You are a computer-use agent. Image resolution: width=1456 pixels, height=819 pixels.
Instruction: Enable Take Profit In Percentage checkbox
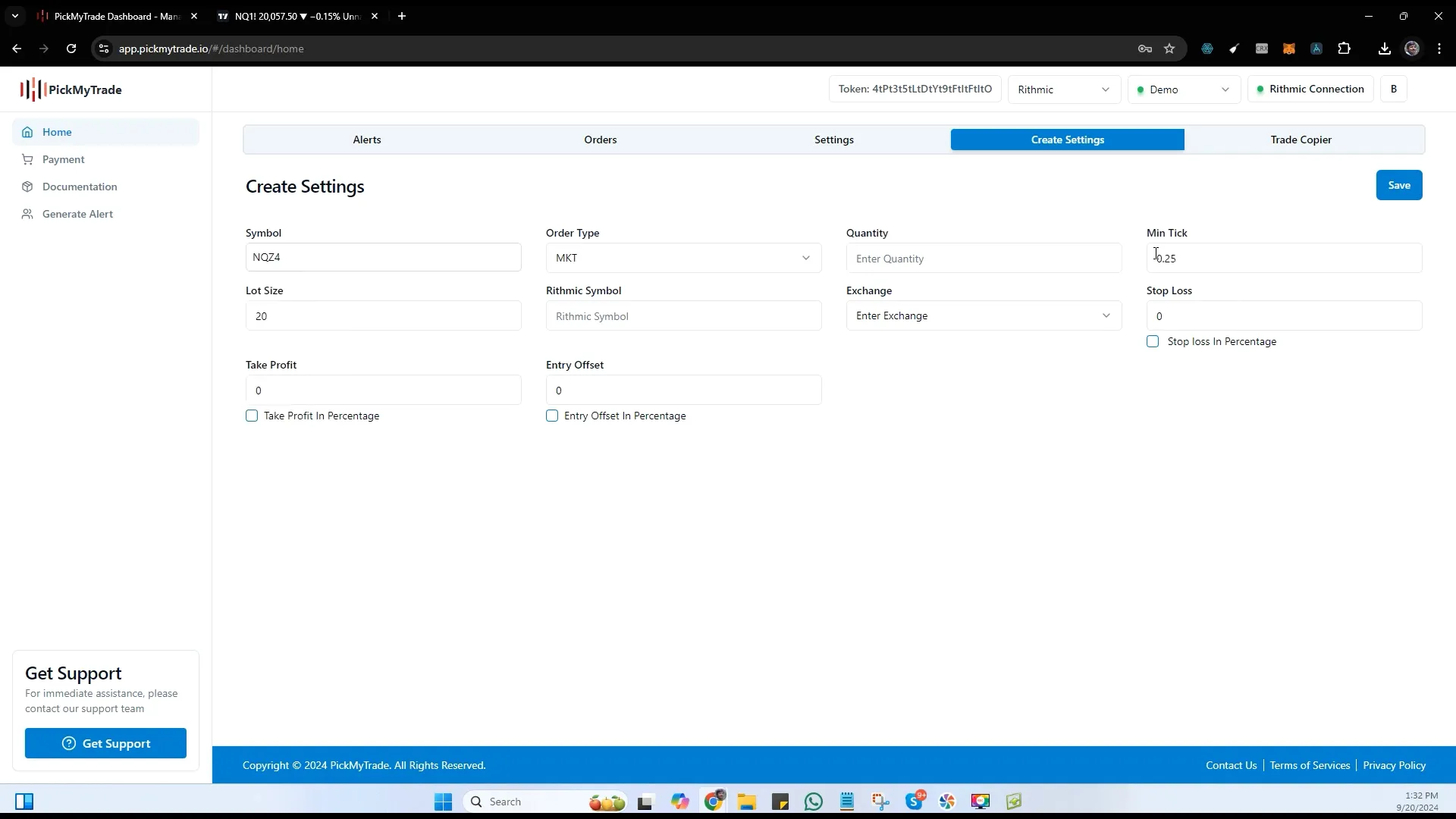coord(252,415)
